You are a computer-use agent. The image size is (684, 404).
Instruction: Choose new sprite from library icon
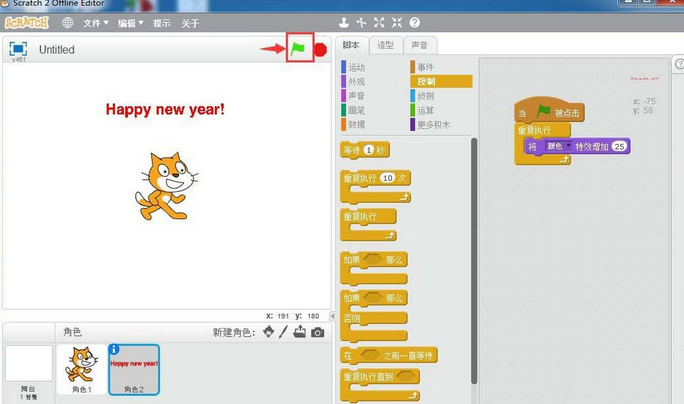click(268, 332)
